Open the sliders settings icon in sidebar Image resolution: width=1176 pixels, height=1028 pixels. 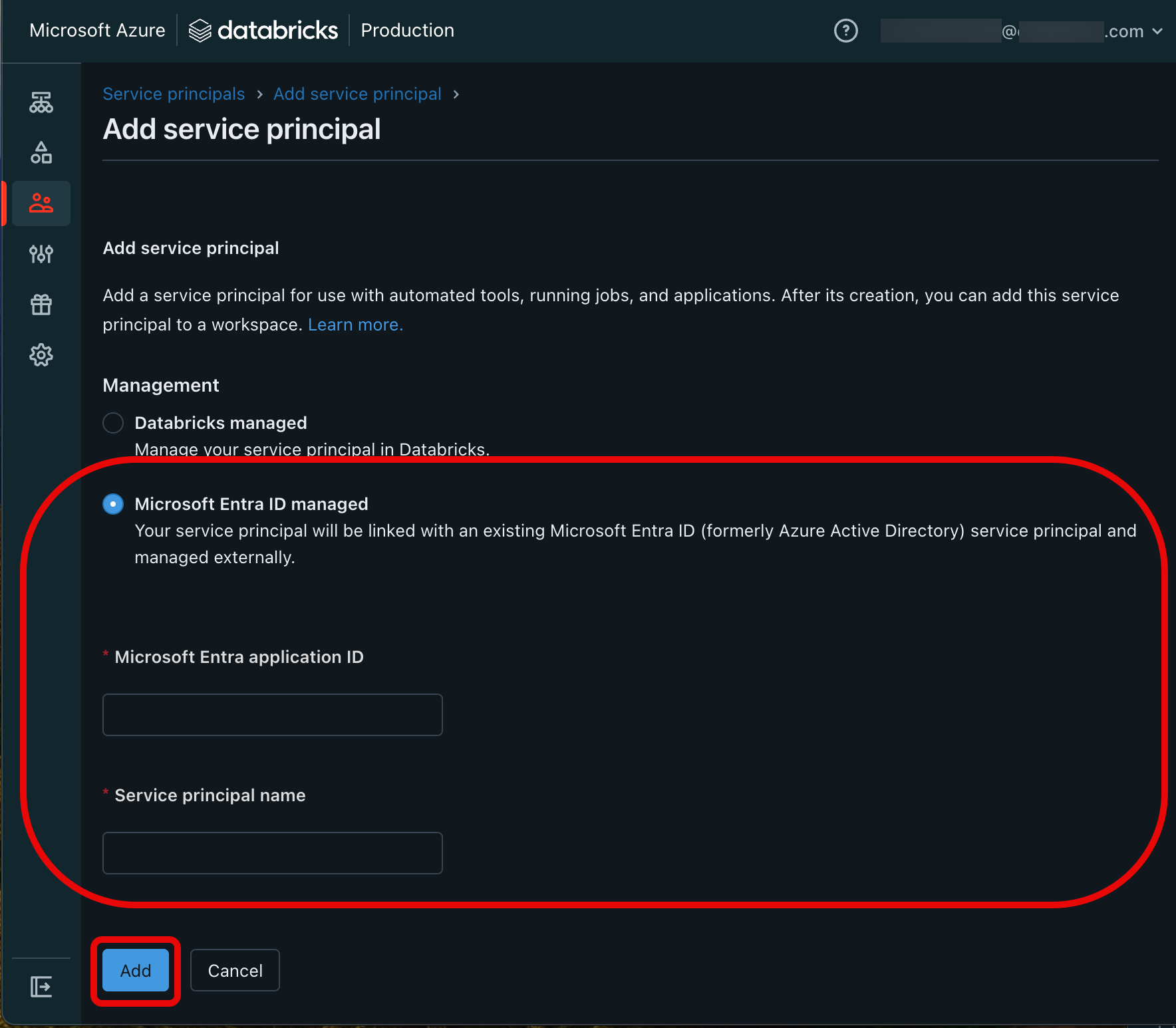pyautogui.click(x=41, y=254)
